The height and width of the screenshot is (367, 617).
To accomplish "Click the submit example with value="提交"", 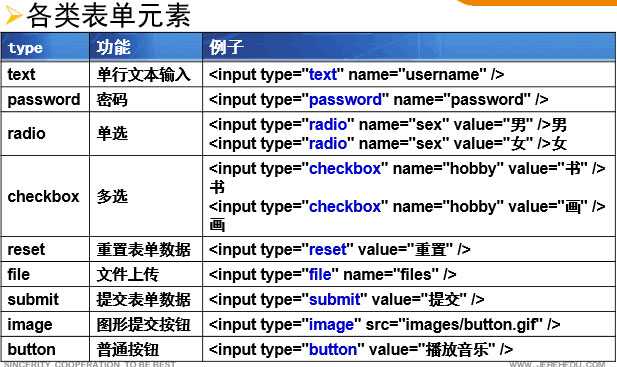I will point(346,299).
